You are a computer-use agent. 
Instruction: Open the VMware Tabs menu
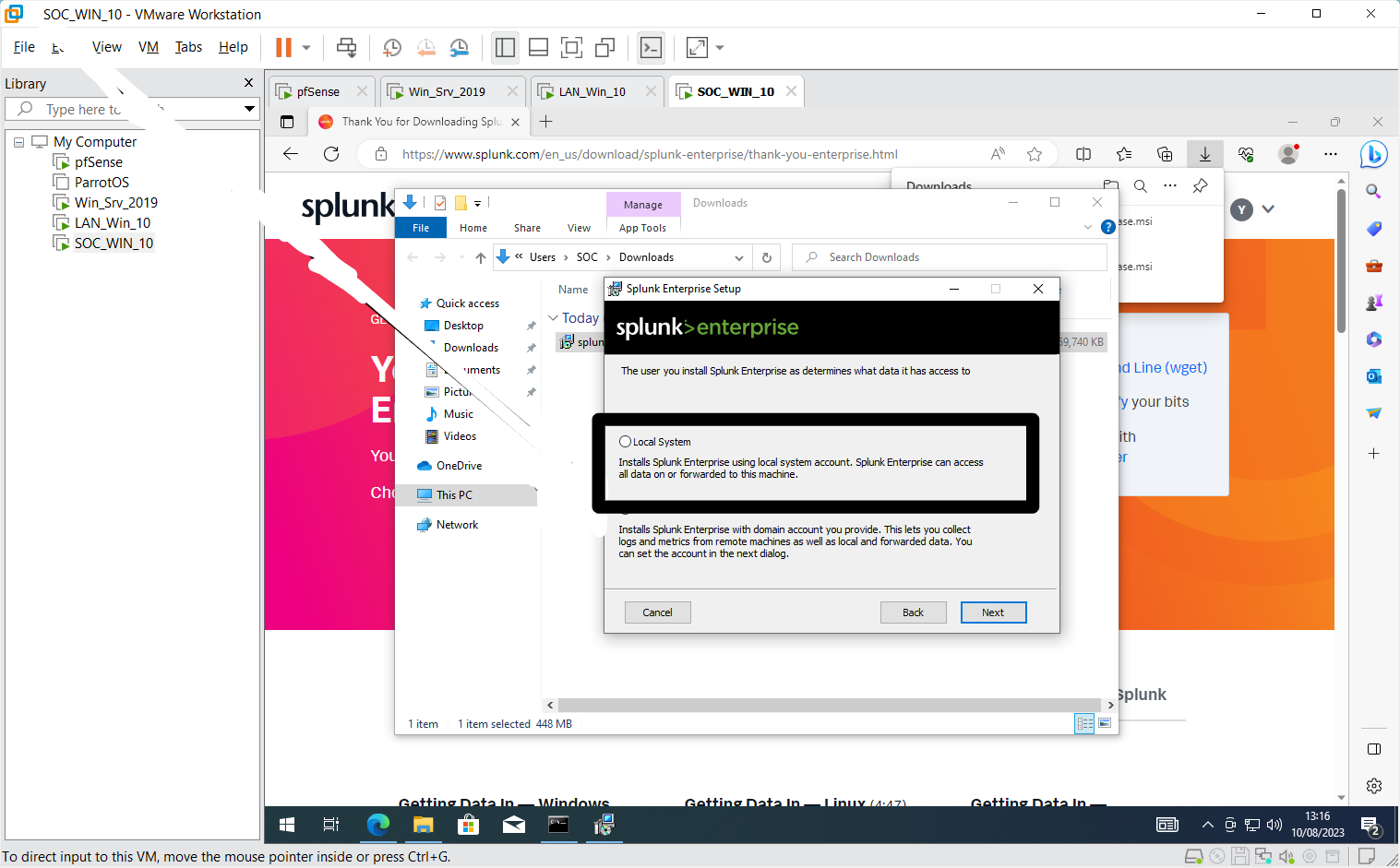[x=188, y=47]
